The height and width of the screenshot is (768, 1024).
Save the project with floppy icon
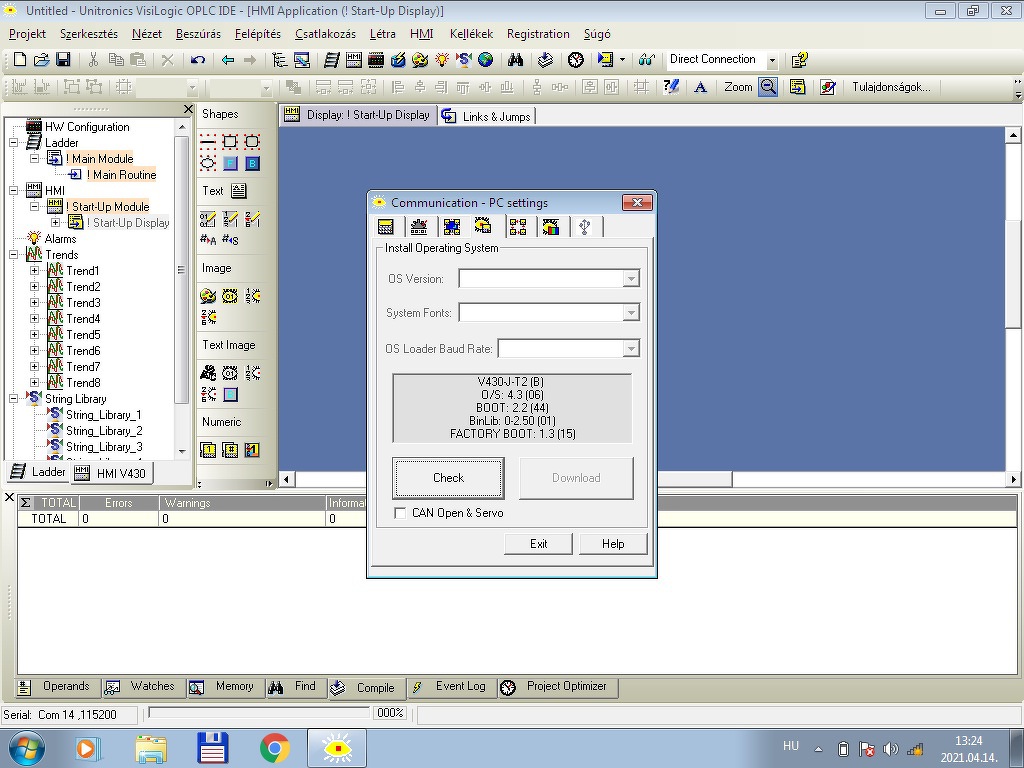click(63, 60)
